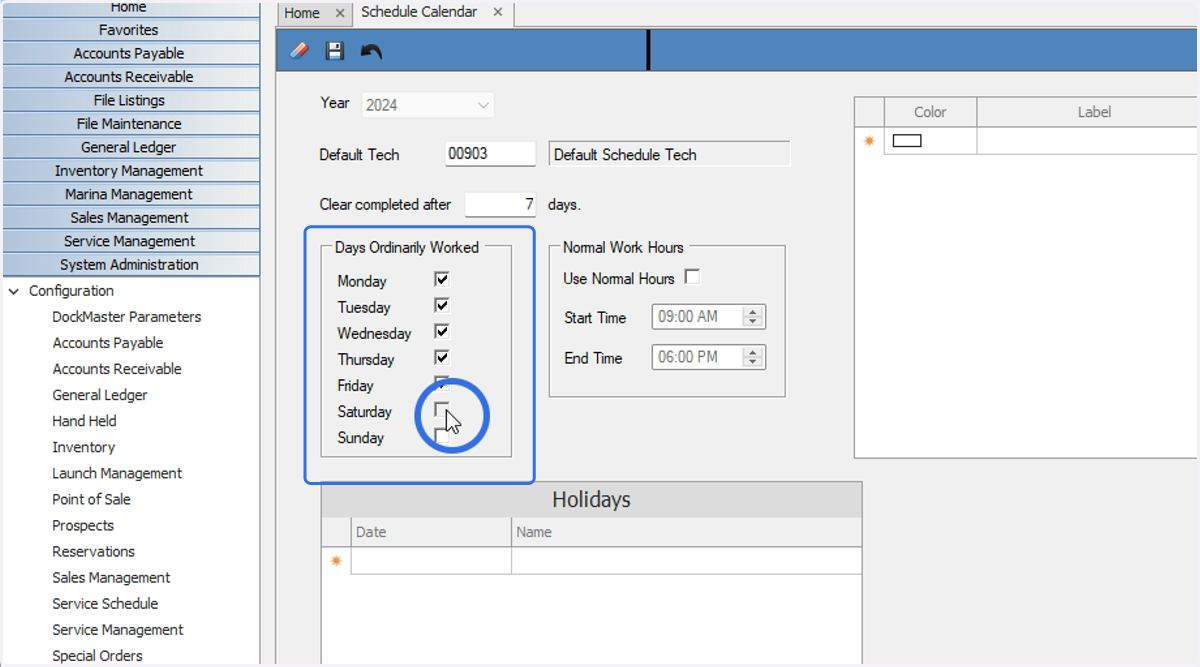The image size is (1200, 667).
Task: Open the Service Management menu section
Action: pos(131,241)
